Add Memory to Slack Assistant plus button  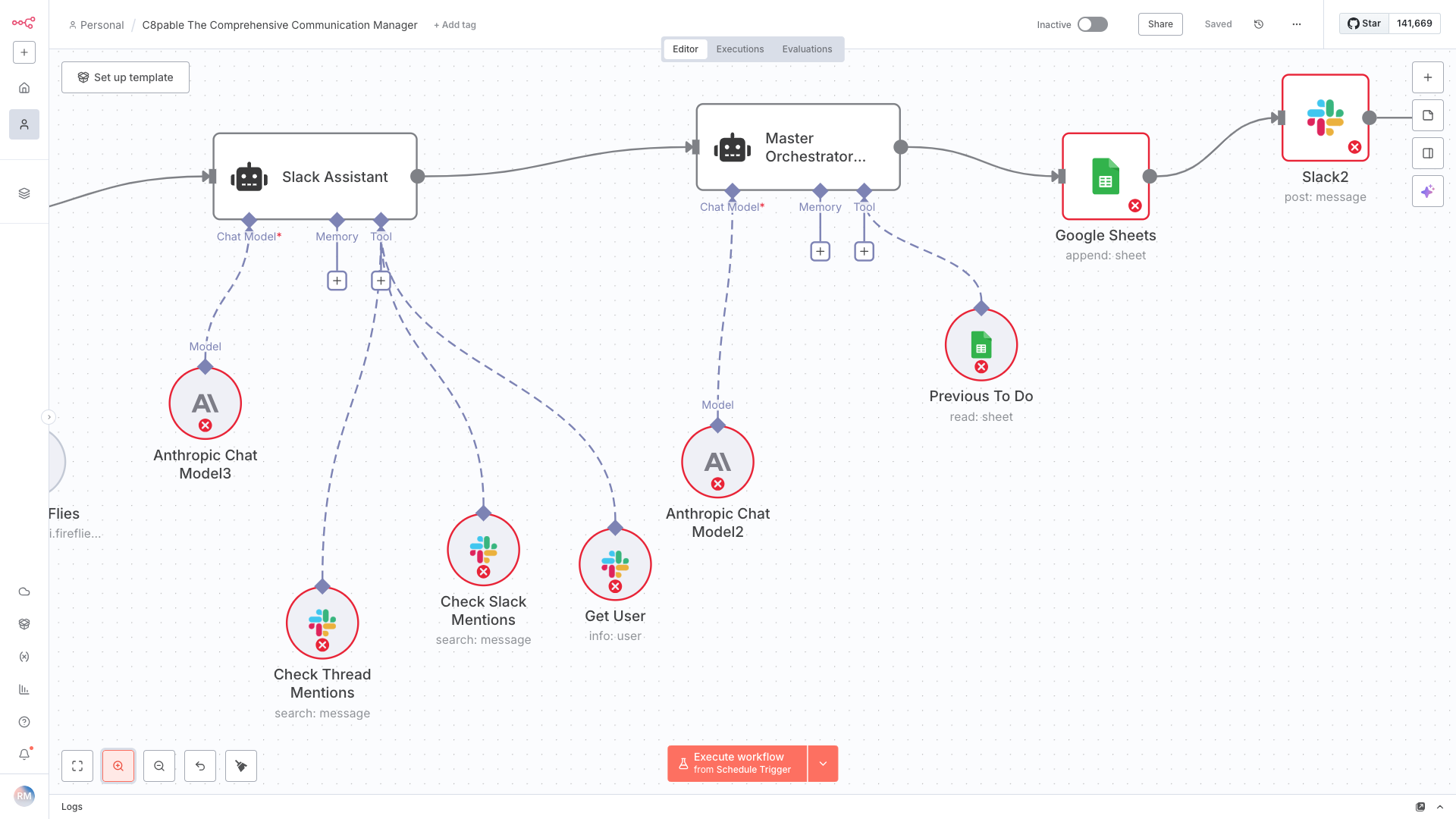point(337,281)
